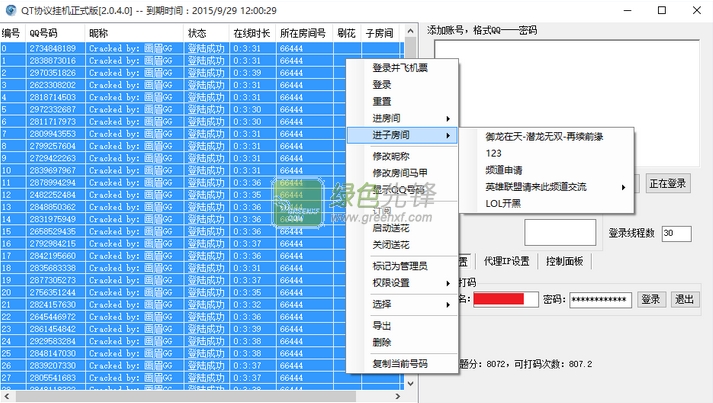Select sub-room 123
713x403 pixels.
pyautogui.click(x=546, y=153)
